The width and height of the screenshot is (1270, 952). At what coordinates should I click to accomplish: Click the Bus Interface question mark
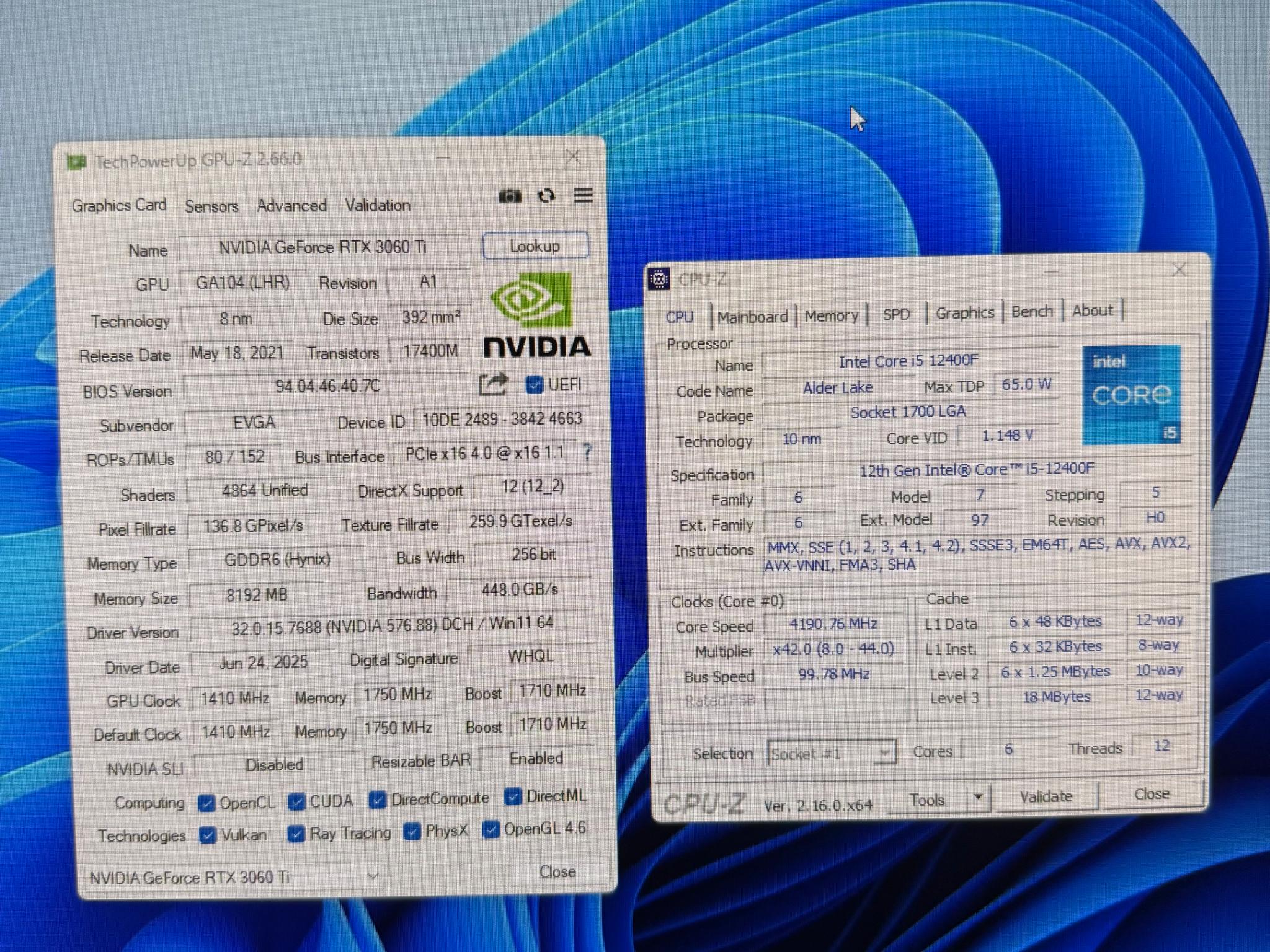click(x=587, y=451)
